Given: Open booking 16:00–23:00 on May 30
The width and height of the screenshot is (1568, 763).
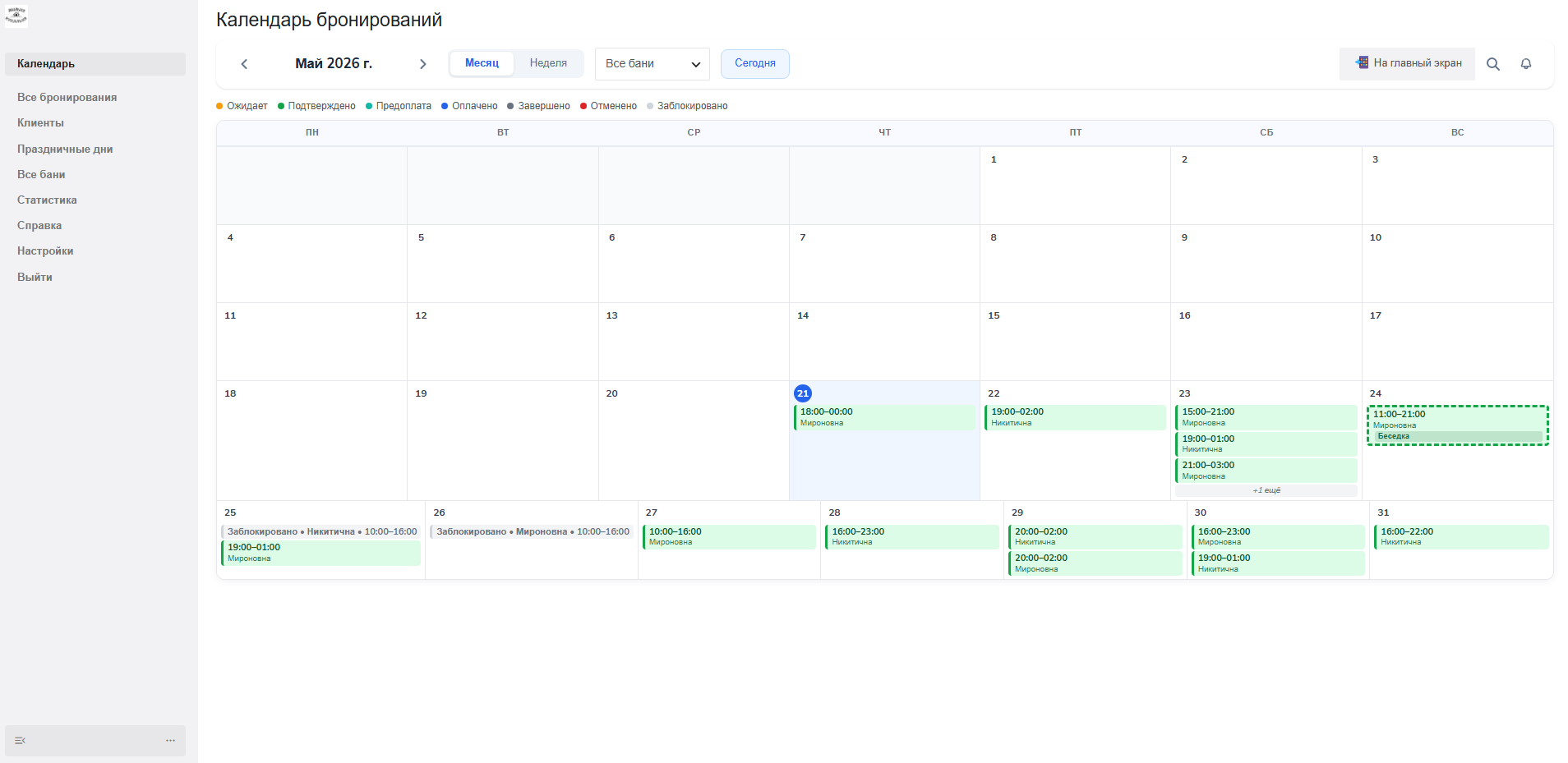Looking at the screenshot, I should (1278, 537).
